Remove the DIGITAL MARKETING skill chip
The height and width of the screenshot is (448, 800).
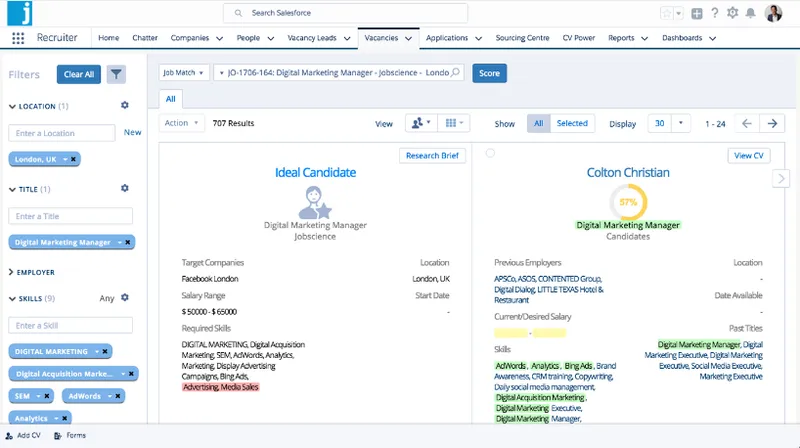click(105, 352)
